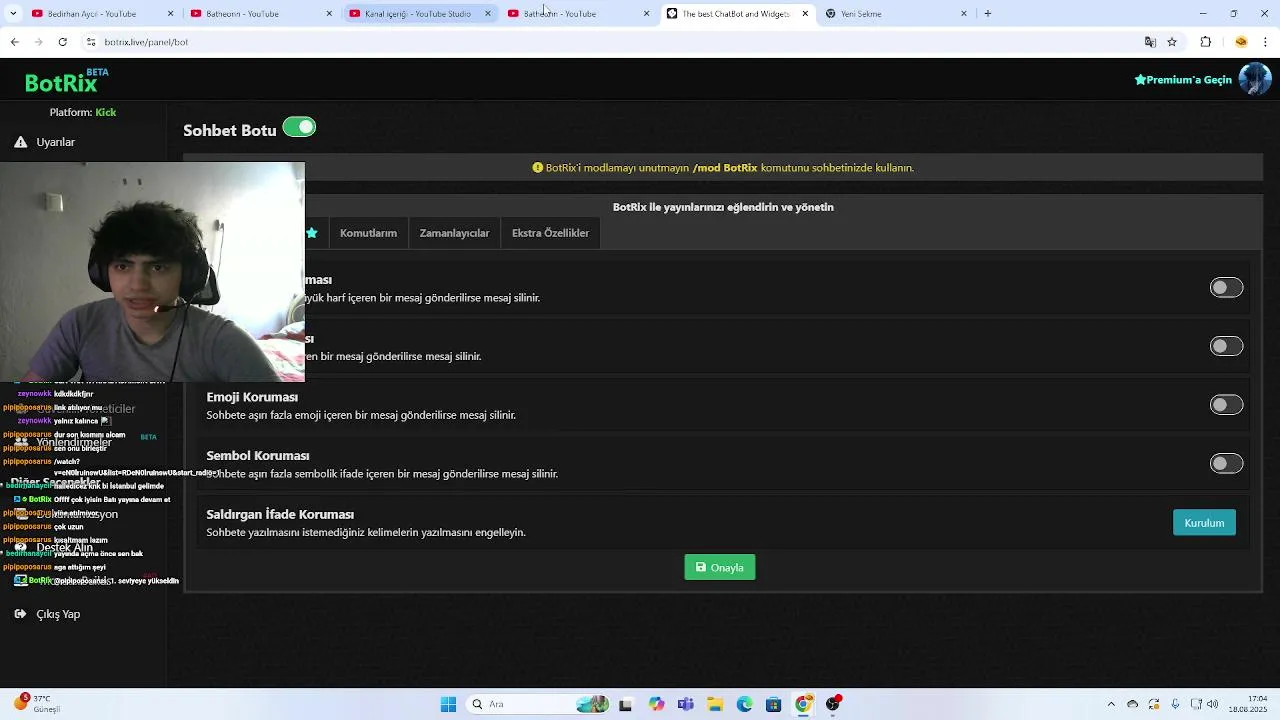Bookmark this page with star icon
1280x720 pixels.
pos(1172,42)
